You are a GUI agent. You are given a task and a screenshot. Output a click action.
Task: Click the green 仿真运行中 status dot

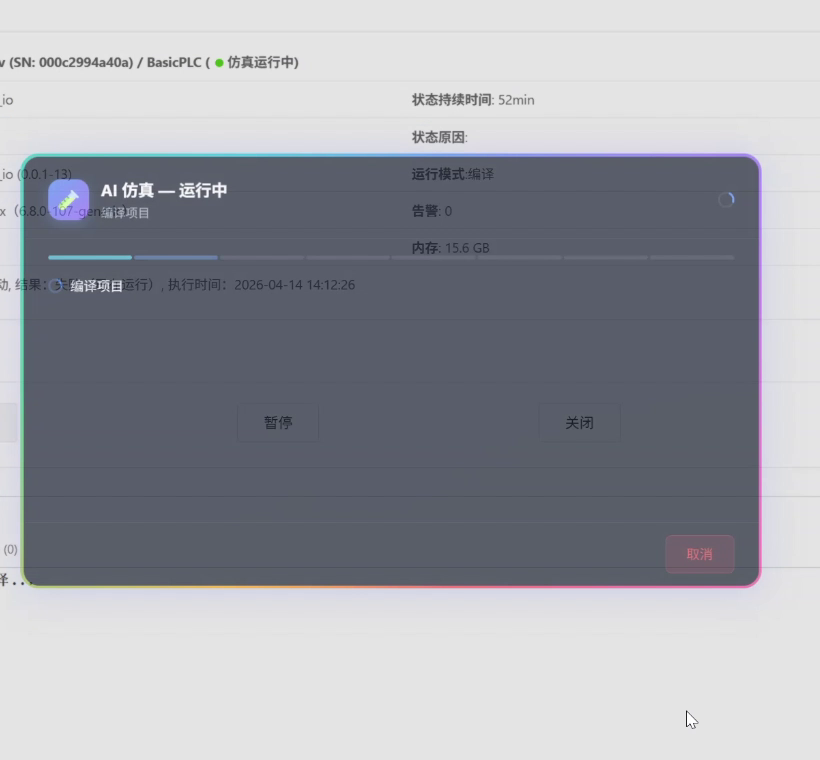coord(219,63)
